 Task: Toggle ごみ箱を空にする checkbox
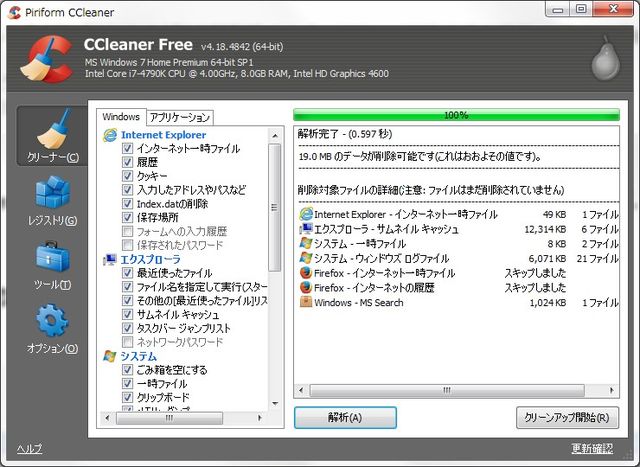(127, 370)
